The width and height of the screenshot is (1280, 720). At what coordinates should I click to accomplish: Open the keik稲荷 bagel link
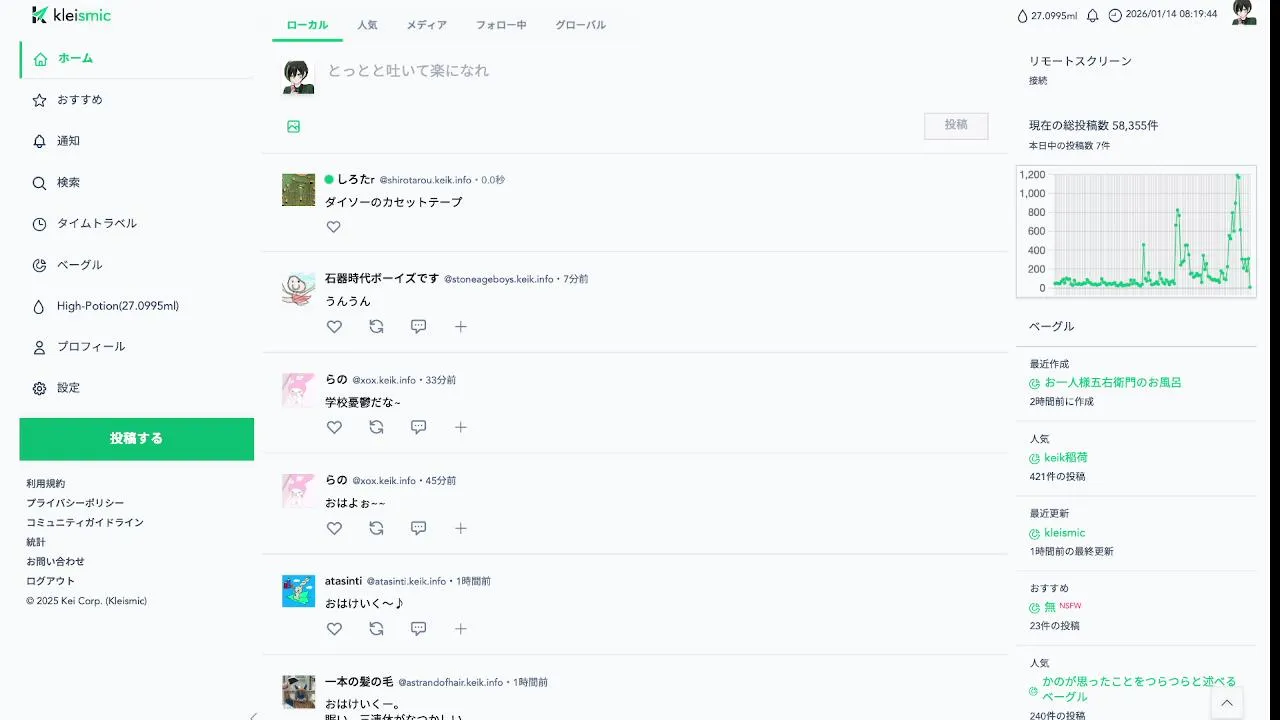1066,458
